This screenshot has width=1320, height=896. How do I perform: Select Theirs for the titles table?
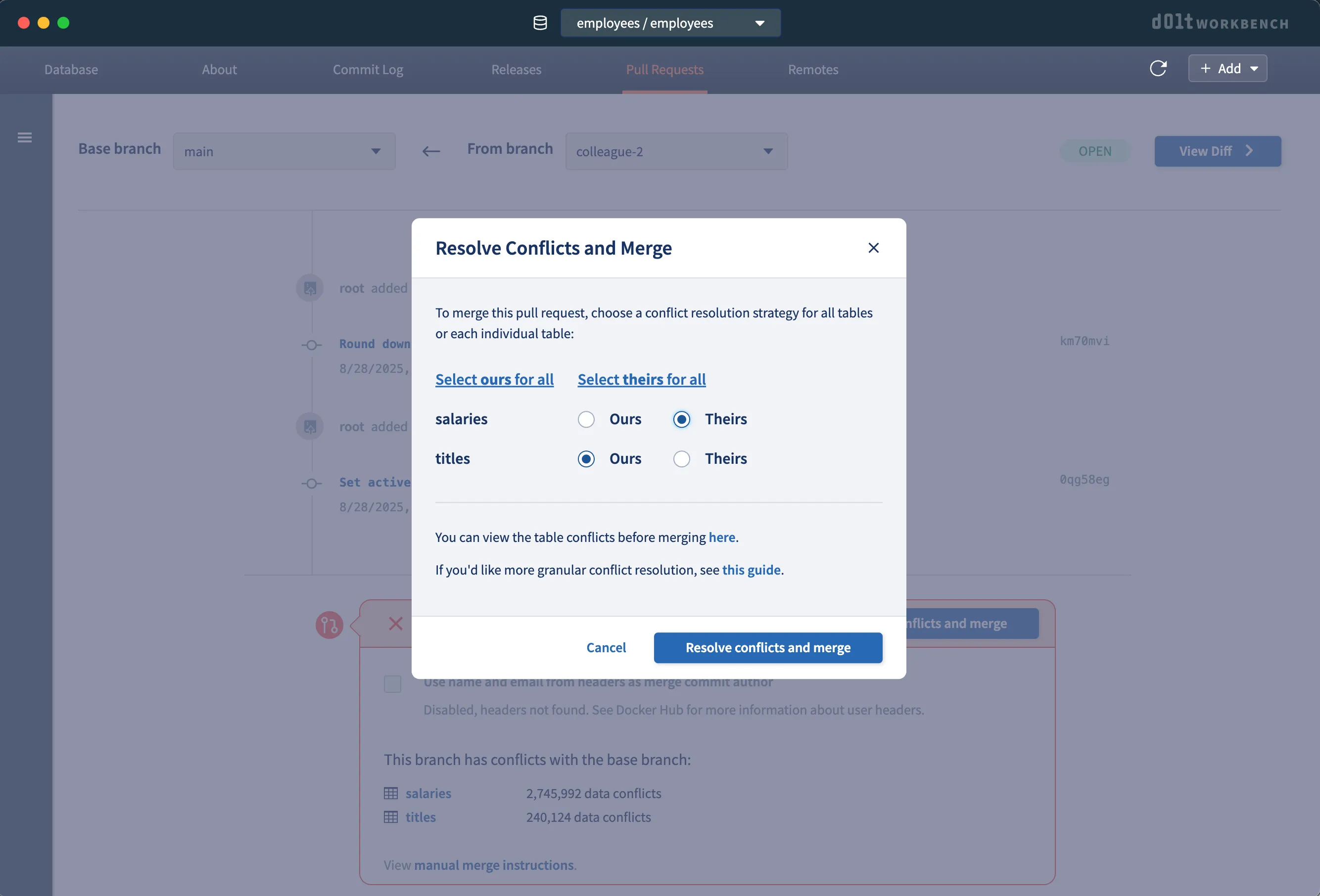(x=682, y=459)
